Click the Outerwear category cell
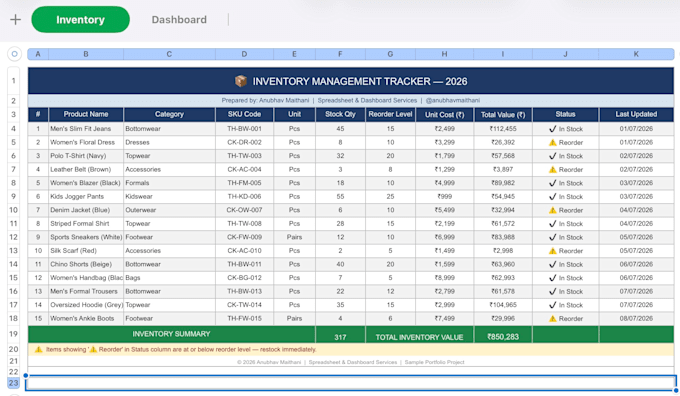The width and height of the screenshot is (680, 396). pos(169,210)
